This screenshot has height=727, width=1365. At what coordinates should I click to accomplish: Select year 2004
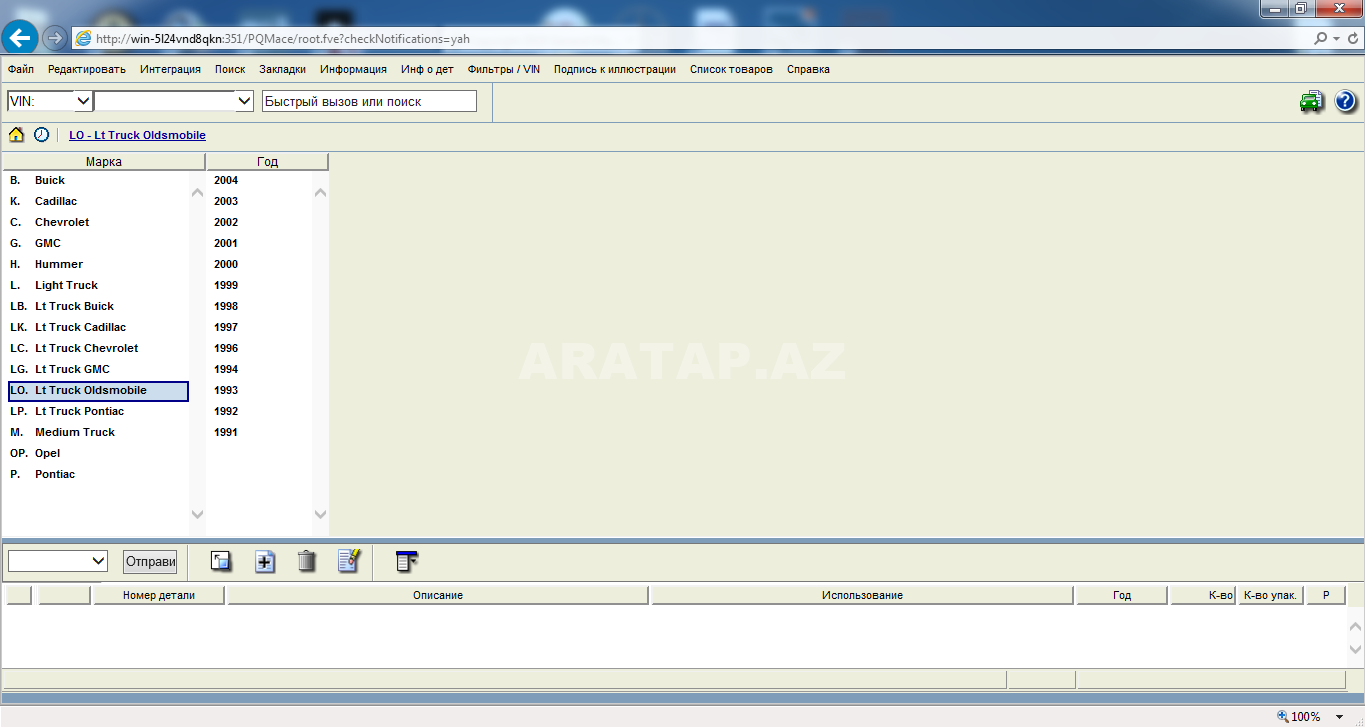(226, 180)
